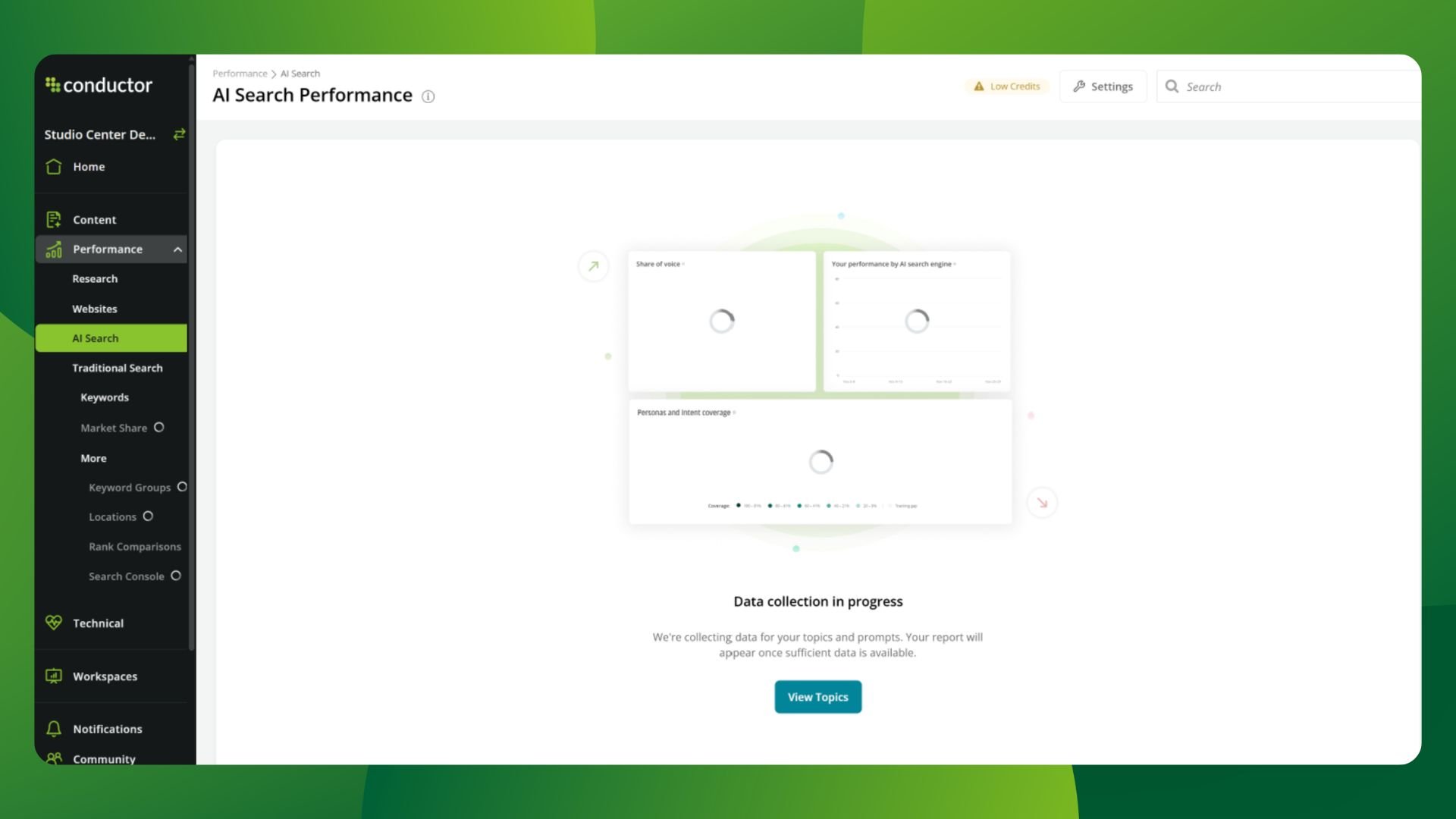Open Rank Comparisons item
This screenshot has height=819, width=1456.
tap(135, 547)
